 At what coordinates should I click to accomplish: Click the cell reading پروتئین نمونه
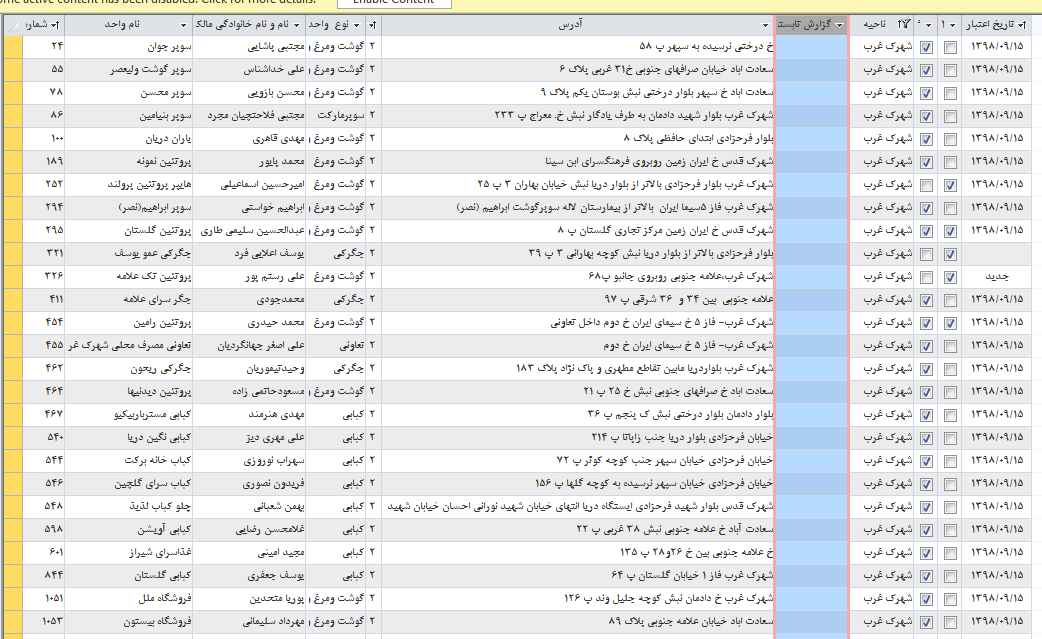tap(129, 161)
